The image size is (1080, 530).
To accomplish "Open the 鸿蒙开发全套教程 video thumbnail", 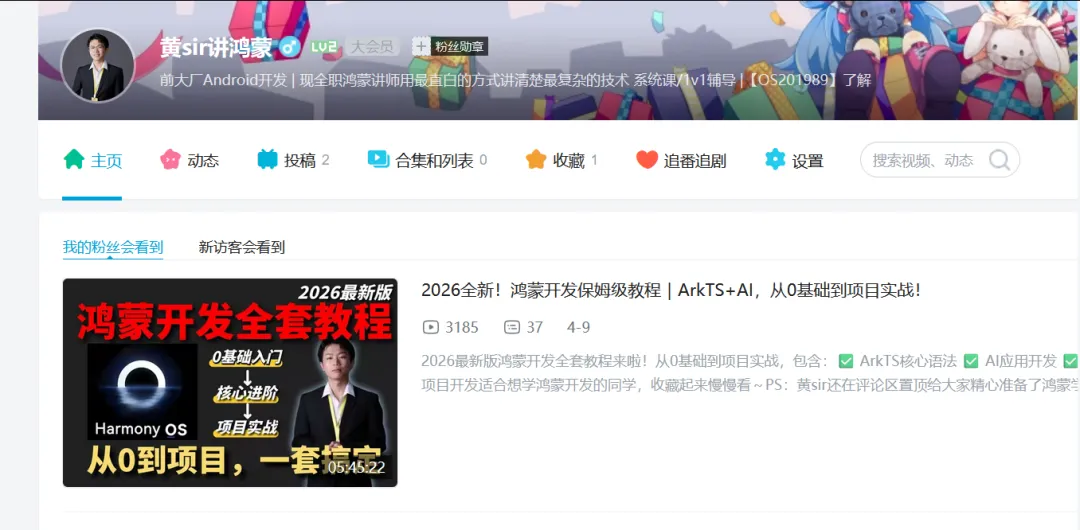I will click(230, 383).
